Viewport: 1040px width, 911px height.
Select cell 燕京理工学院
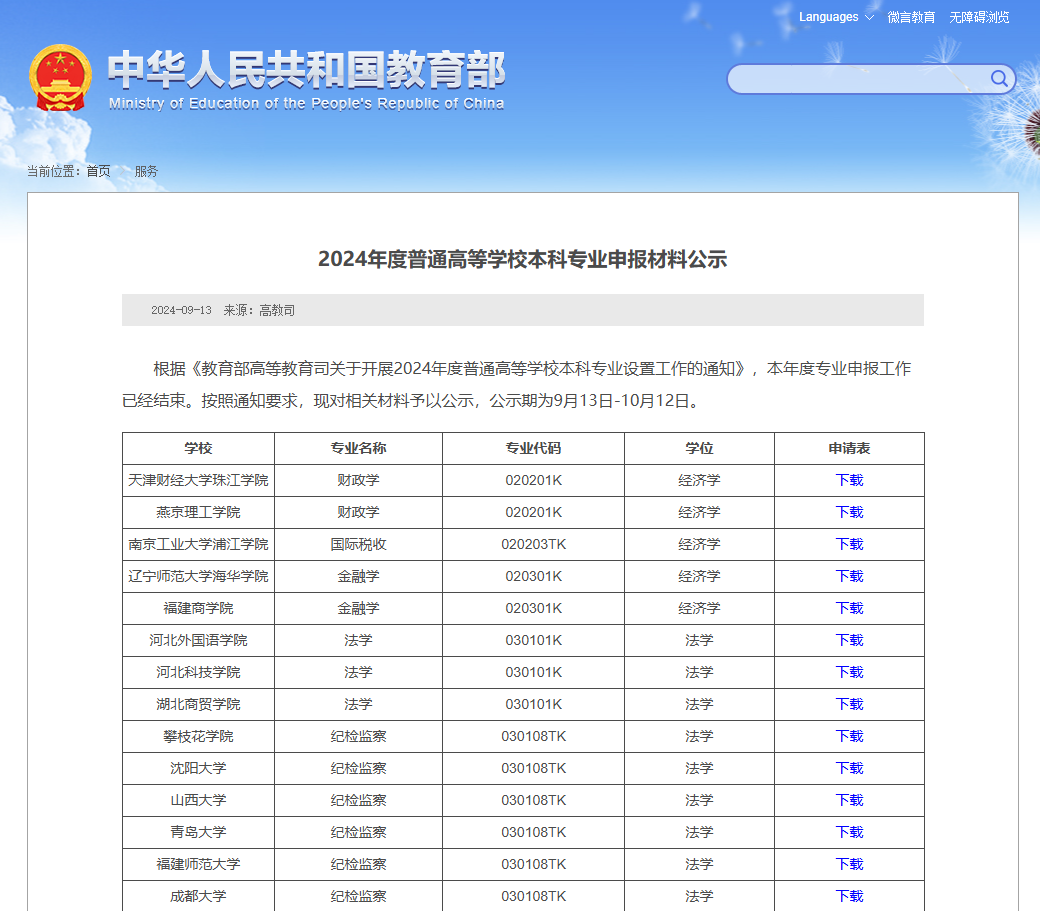click(x=198, y=512)
